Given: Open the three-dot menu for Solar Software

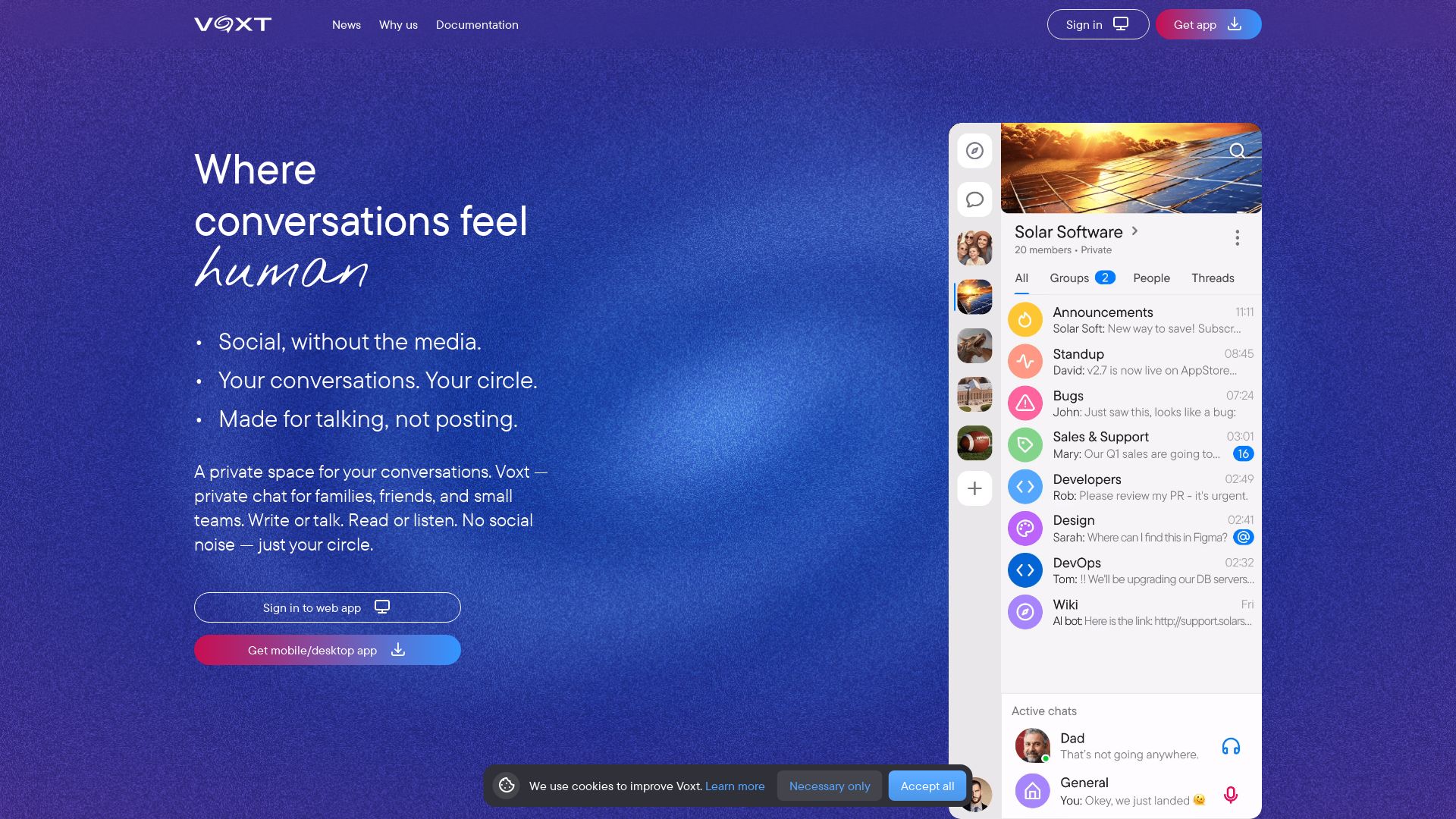Looking at the screenshot, I should pyautogui.click(x=1237, y=238).
